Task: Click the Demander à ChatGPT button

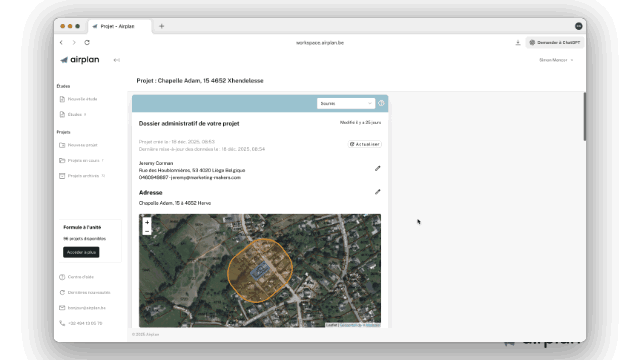Action: (x=555, y=42)
